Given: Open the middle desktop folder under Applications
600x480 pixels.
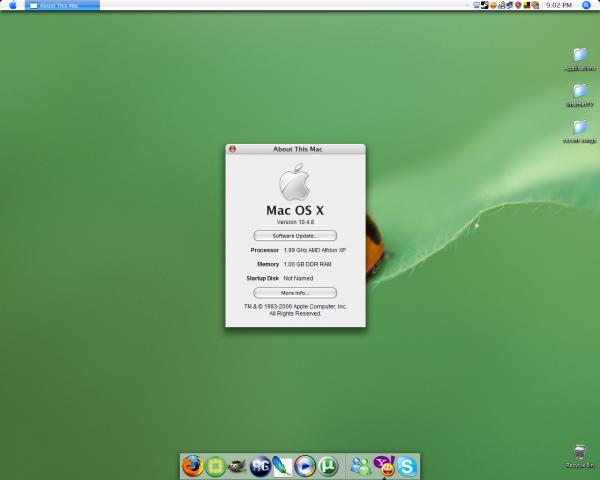Looking at the screenshot, I should click(x=580, y=95).
